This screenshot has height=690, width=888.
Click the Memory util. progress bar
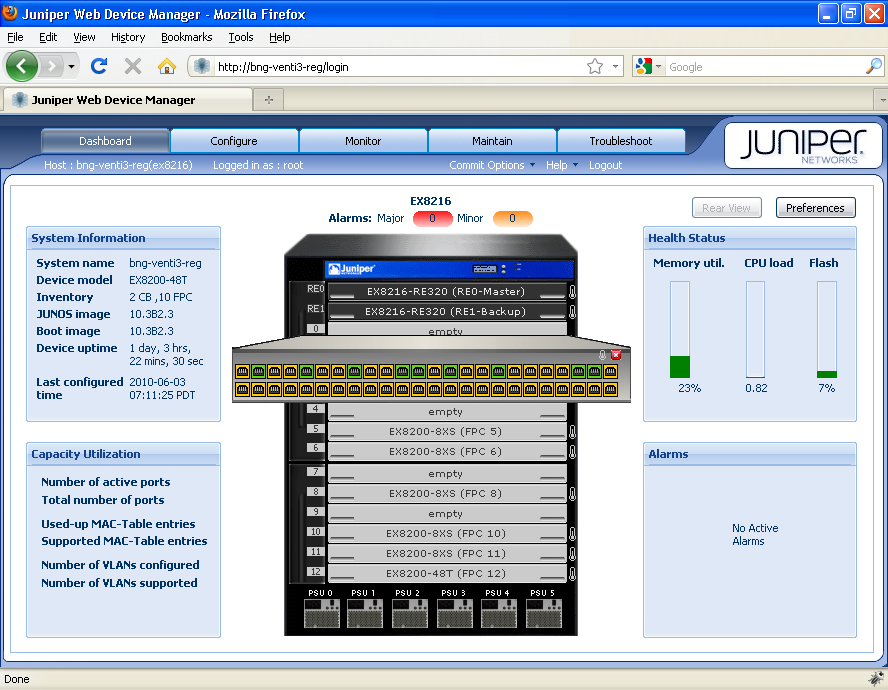(680, 330)
